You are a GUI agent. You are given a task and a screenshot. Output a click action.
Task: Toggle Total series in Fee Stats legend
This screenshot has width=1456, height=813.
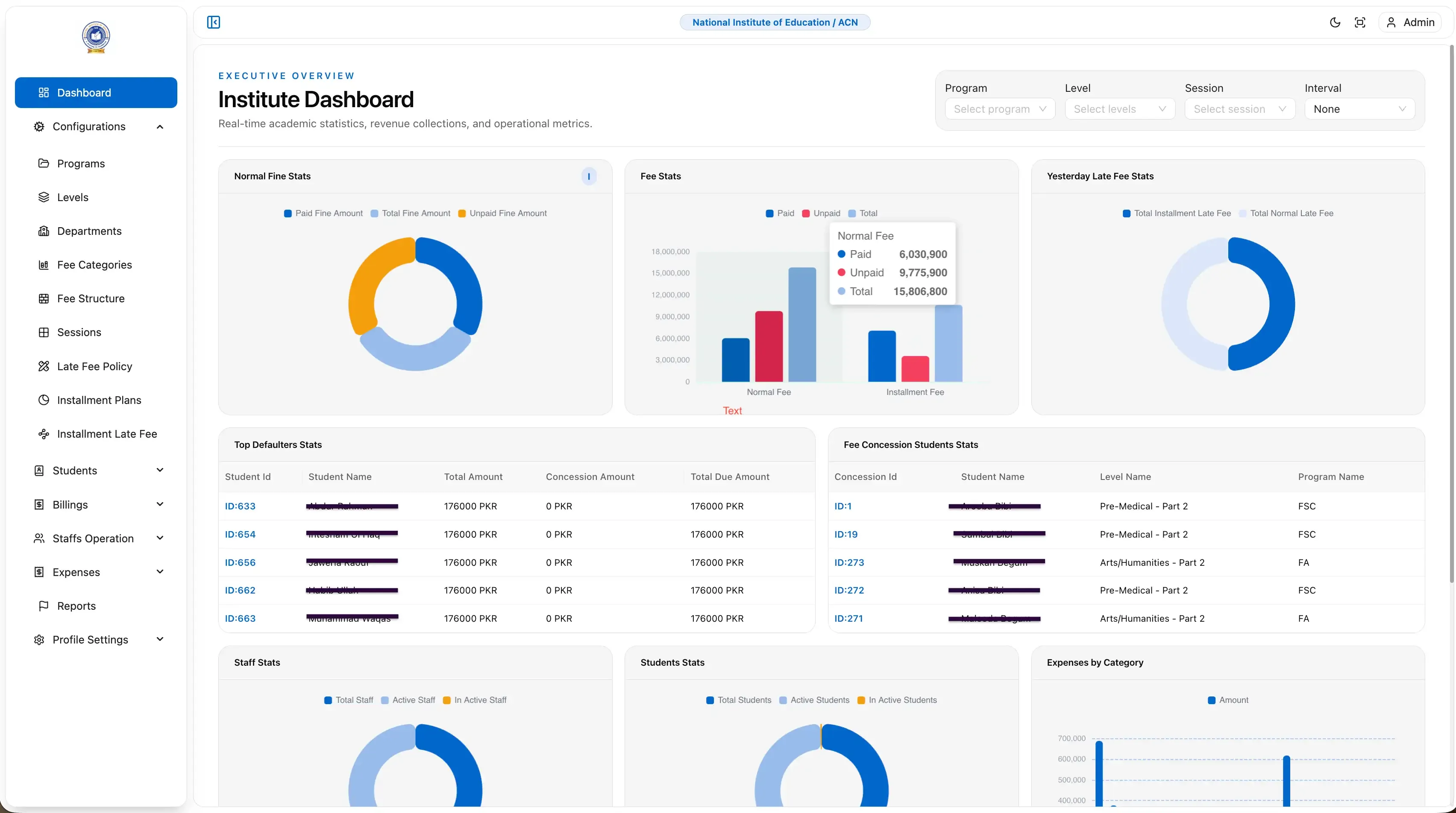pos(863,213)
